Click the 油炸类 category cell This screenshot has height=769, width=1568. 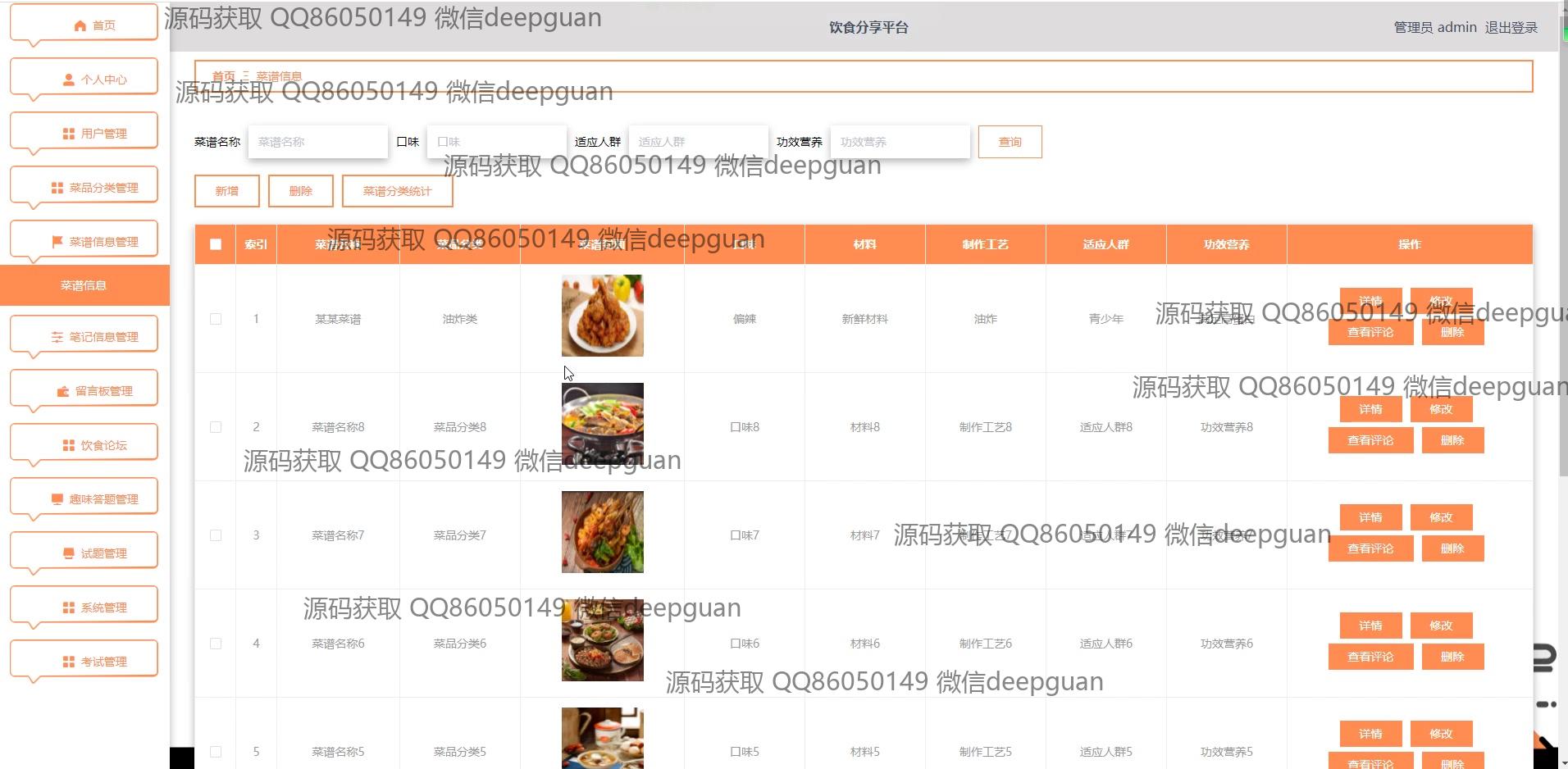pyautogui.click(x=460, y=319)
